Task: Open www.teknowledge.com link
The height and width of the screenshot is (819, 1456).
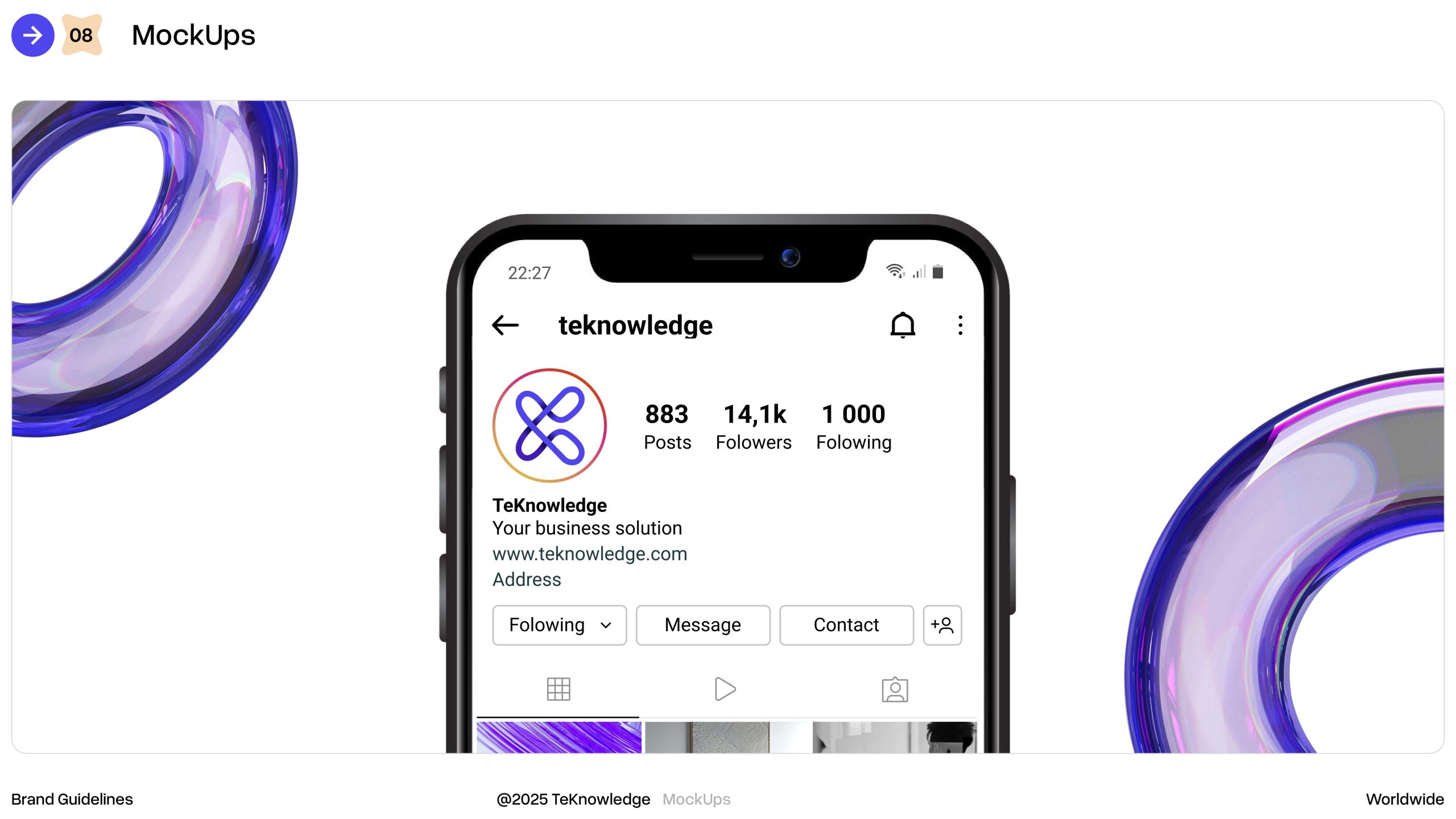Action: click(590, 553)
